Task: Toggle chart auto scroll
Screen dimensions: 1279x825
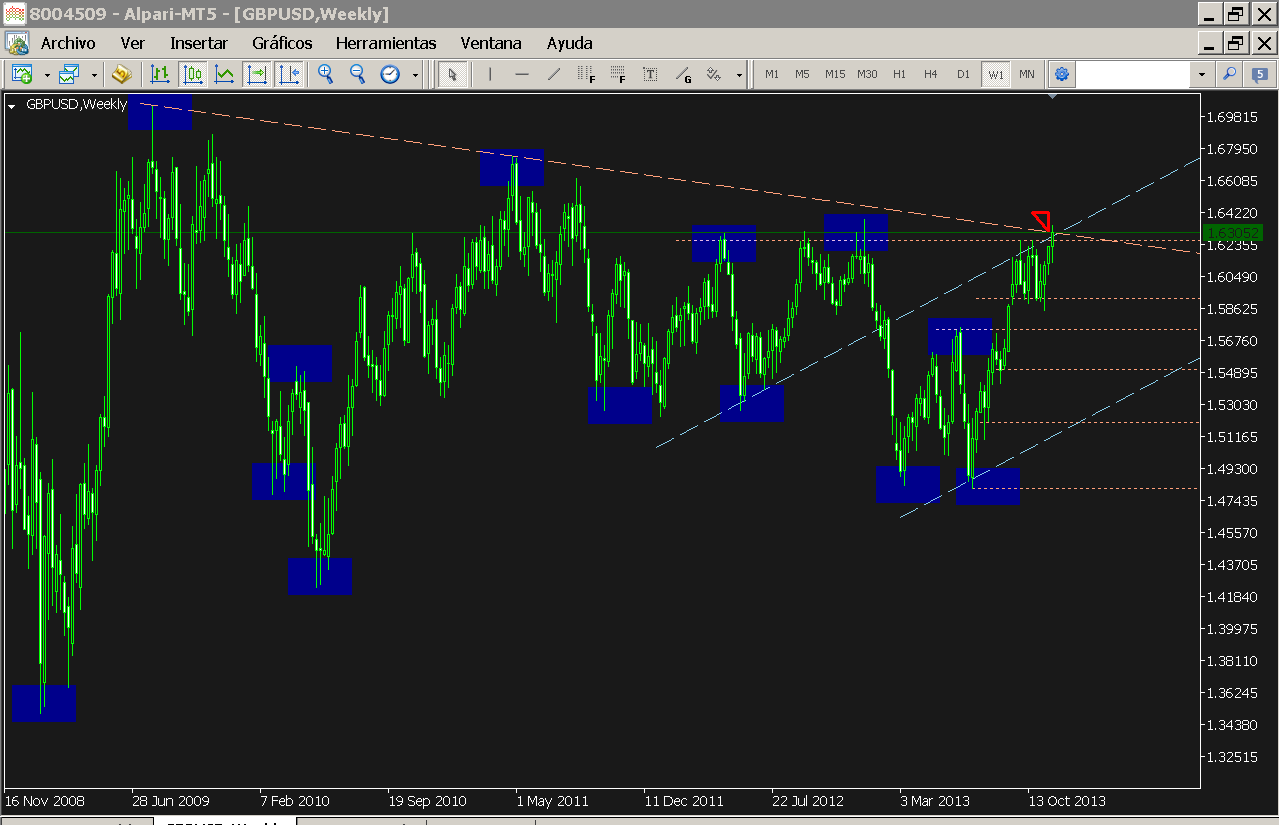Action: tap(257, 74)
